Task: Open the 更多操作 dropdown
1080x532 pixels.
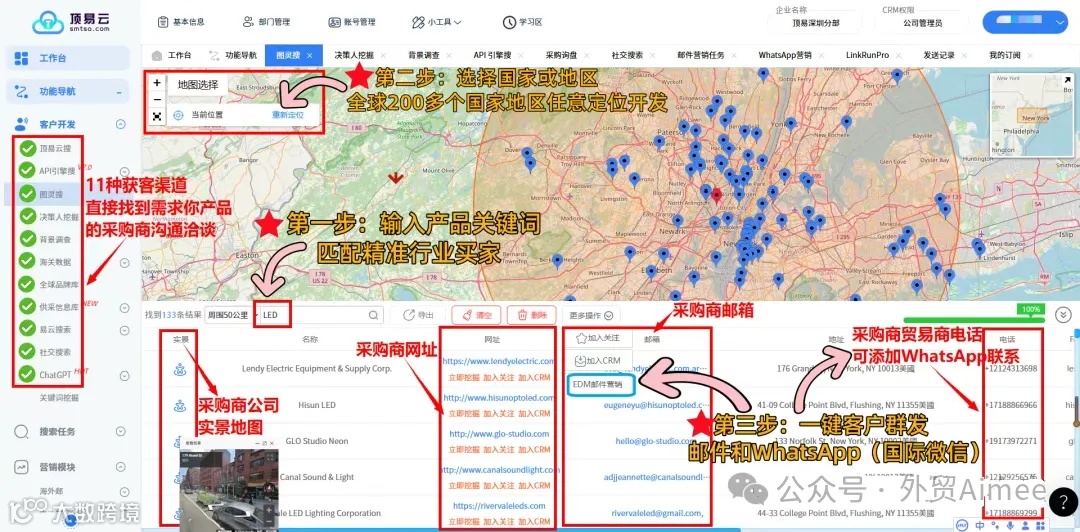Action: pyautogui.click(x=591, y=316)
